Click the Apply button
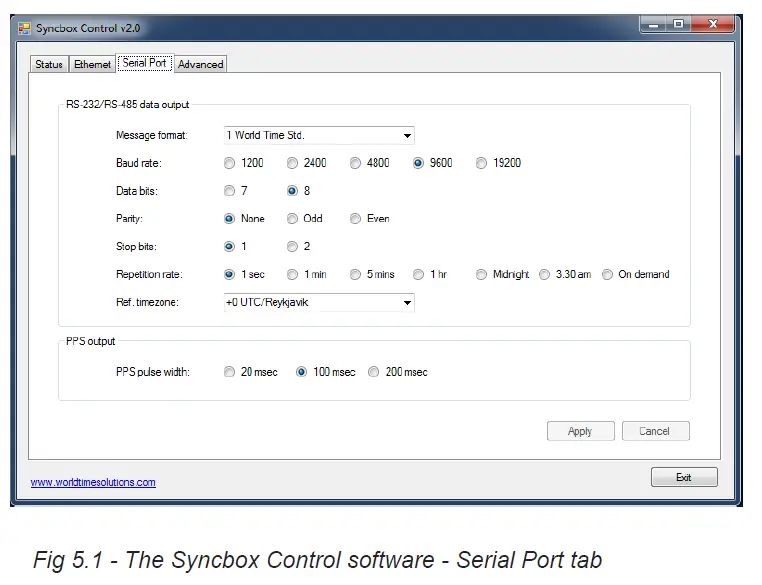Viewport: 762px width, 585px height. click(x=581, y=431)
